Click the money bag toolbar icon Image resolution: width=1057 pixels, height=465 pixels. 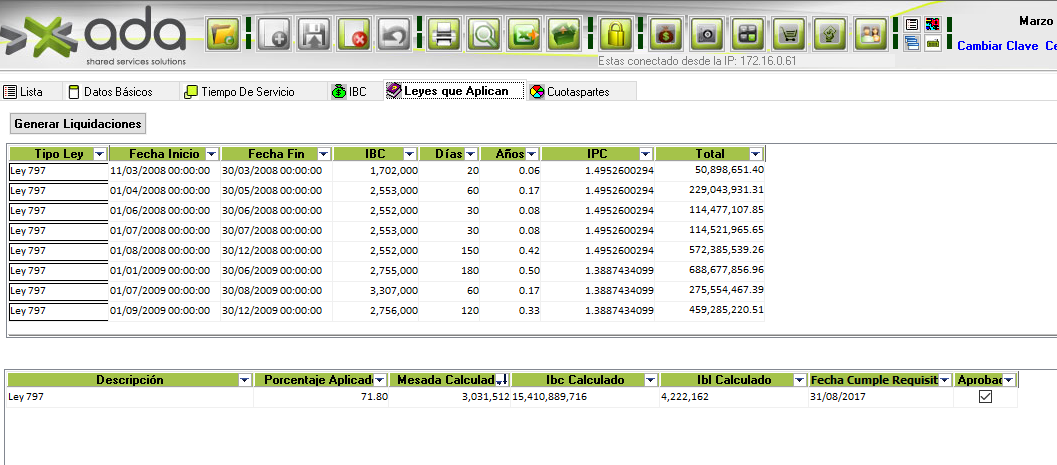click(665, 35)
